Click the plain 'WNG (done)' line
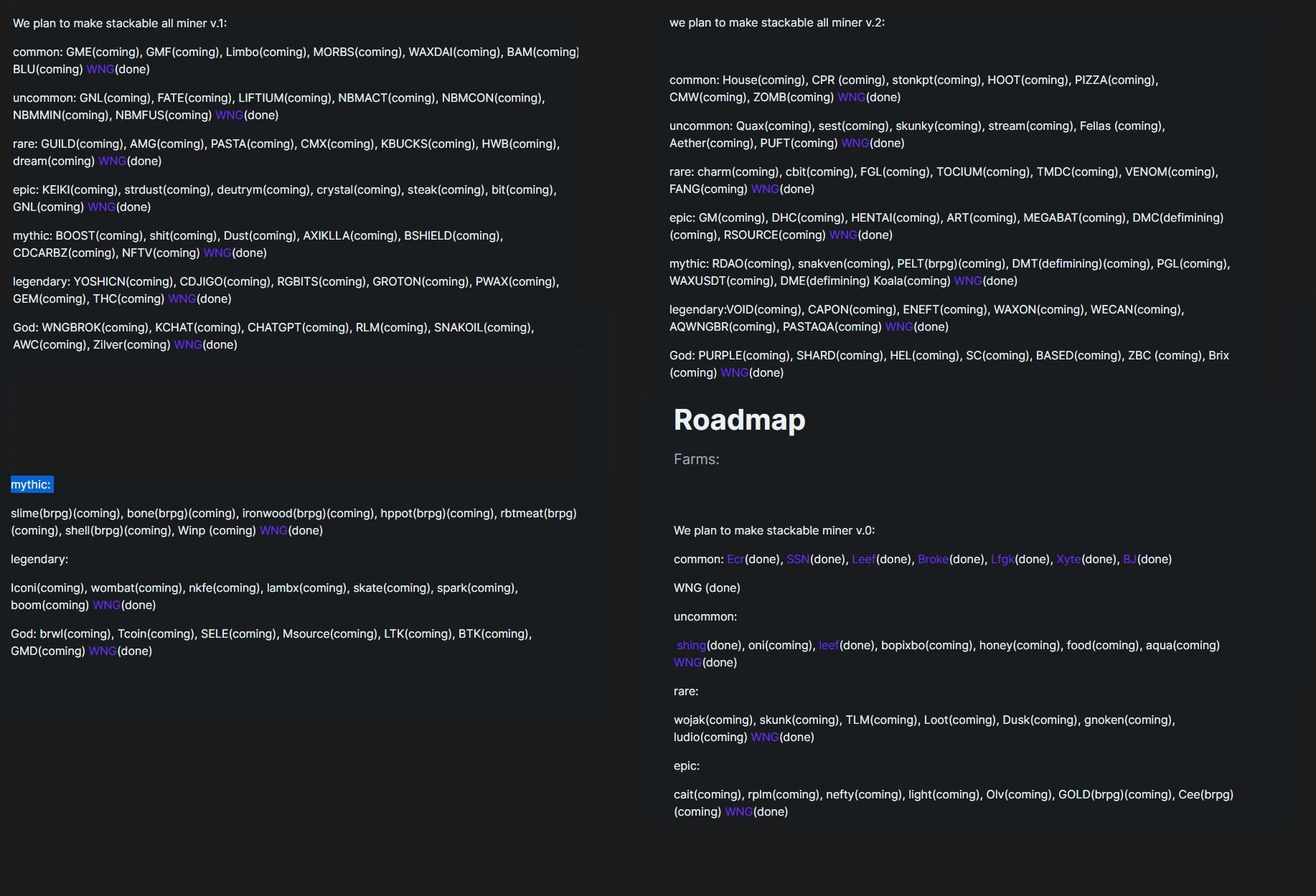Viewport: 1316px width, 896px height. 707,588
